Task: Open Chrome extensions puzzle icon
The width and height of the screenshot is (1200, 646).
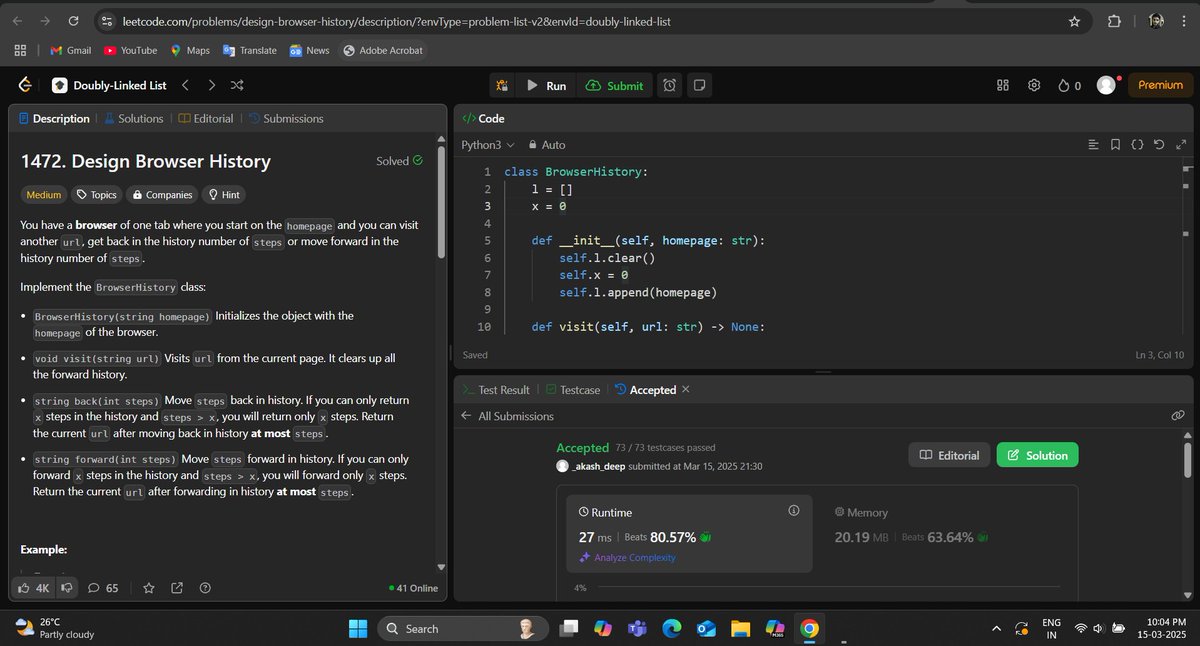Action: pos(1114,21)
